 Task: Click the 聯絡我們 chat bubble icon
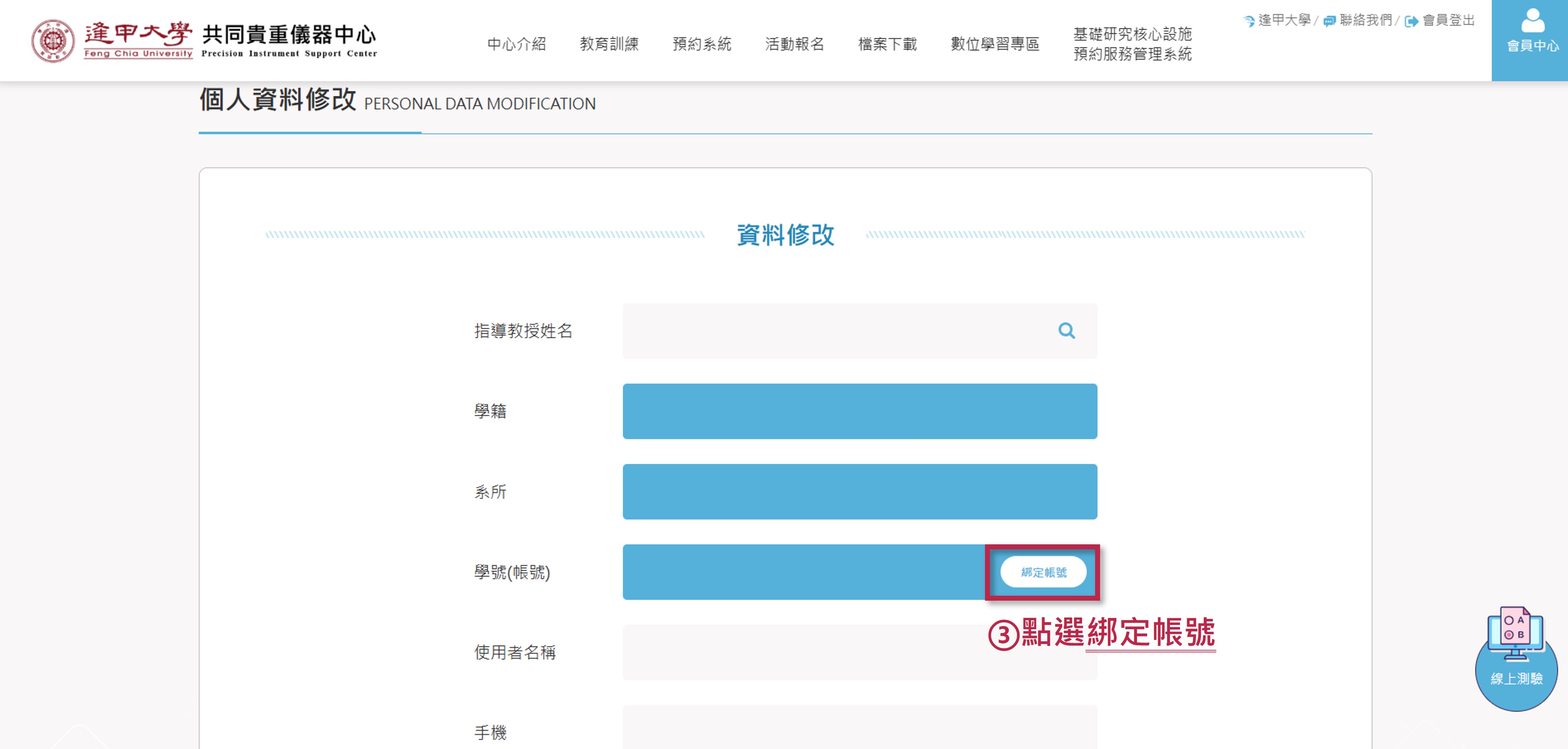tap(1329, 21)
